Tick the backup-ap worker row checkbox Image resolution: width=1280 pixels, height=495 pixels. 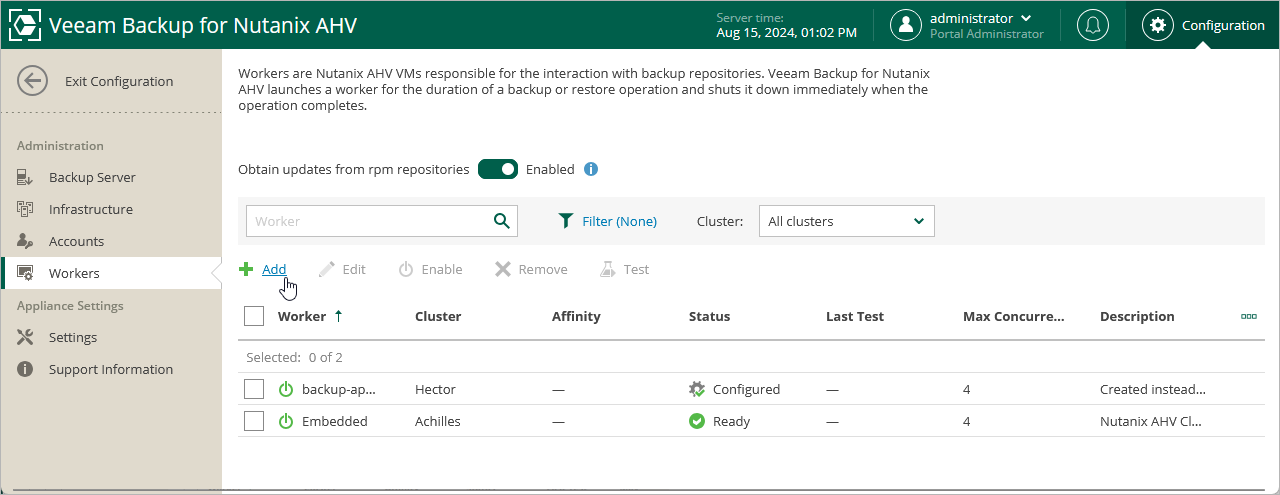[254, 389]
